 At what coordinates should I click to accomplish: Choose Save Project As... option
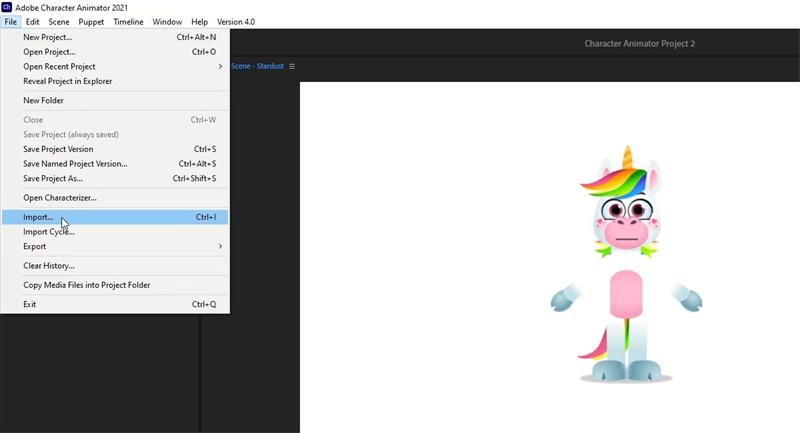click(52, 179)
